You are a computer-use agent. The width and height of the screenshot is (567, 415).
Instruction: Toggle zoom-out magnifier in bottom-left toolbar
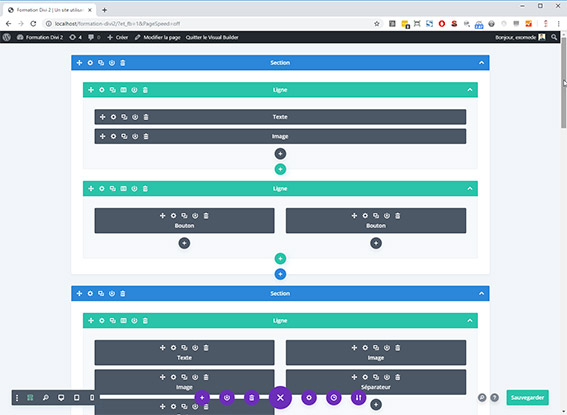[x=46, y=397]
